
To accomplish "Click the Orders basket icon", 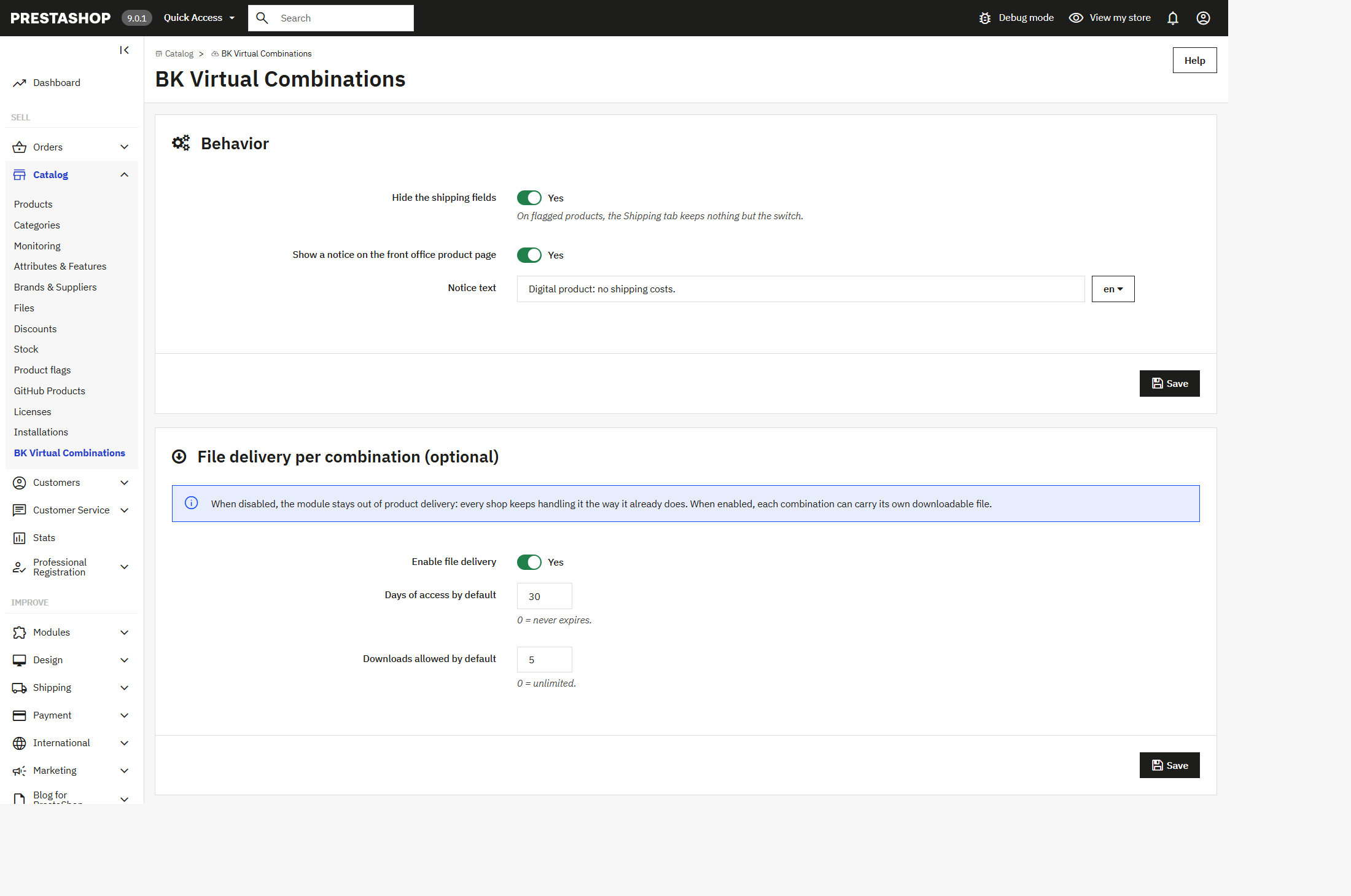I will click(x=20, y=147).
